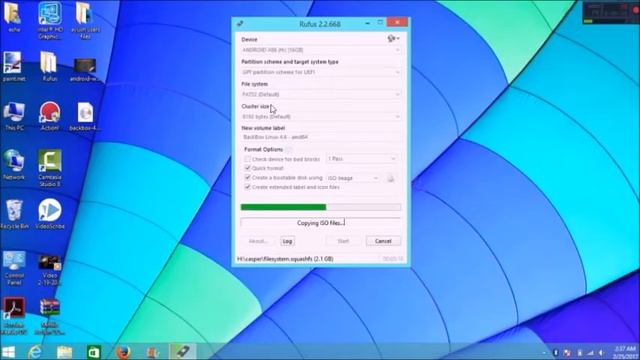Click the filesystem.squashfs status bar text

coord(285,259)
